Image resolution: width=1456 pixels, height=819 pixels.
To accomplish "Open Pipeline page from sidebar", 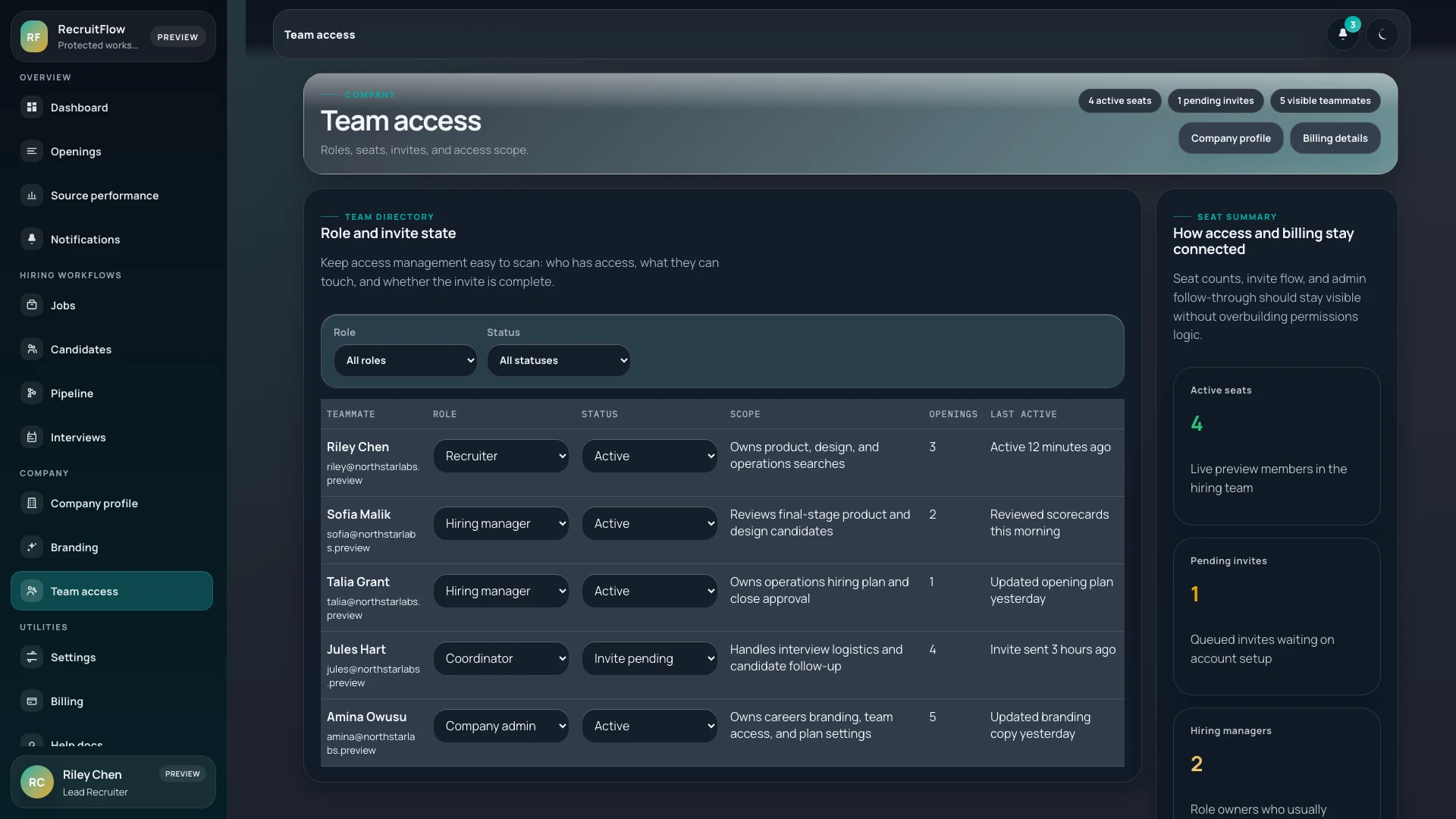I will point(111,394).
